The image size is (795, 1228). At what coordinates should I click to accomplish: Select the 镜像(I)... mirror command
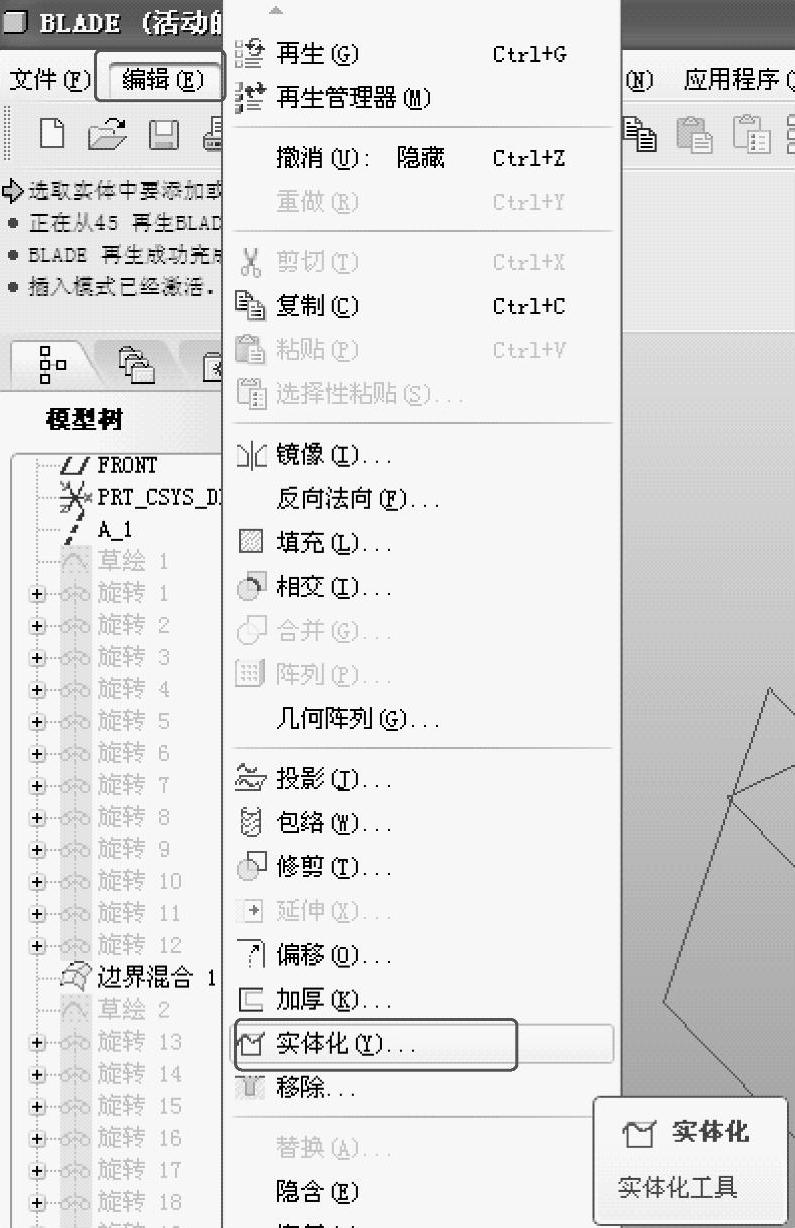click(421, 455)
